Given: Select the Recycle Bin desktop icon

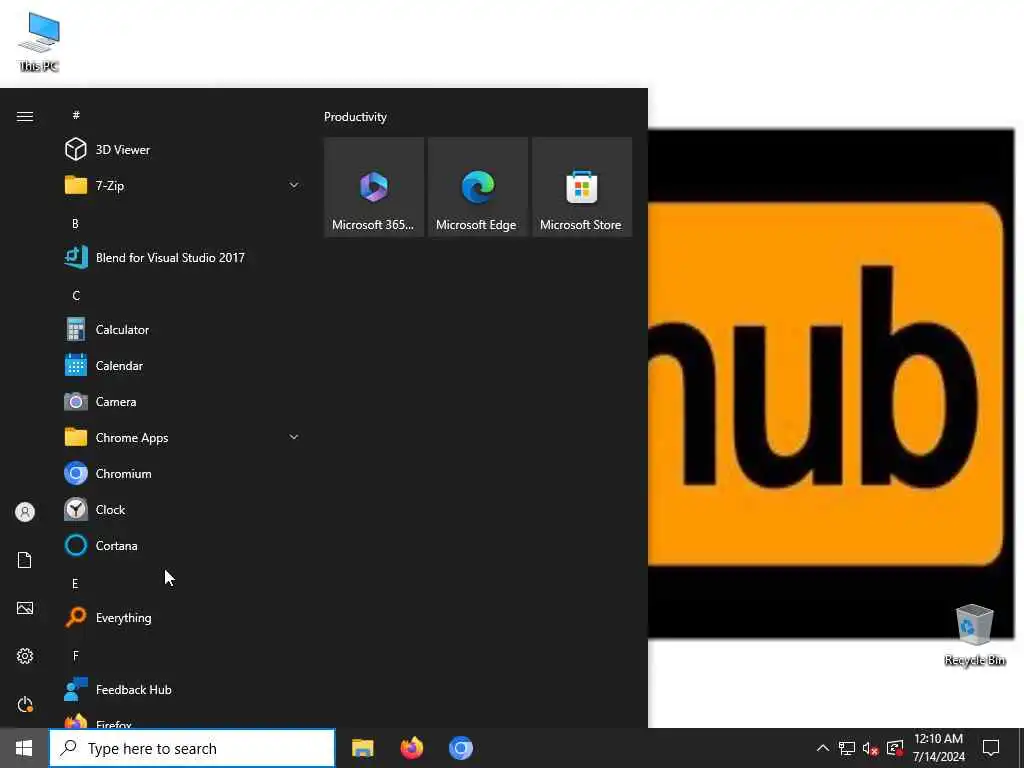Looking at the screenshot, I should [x=974, y=635].
